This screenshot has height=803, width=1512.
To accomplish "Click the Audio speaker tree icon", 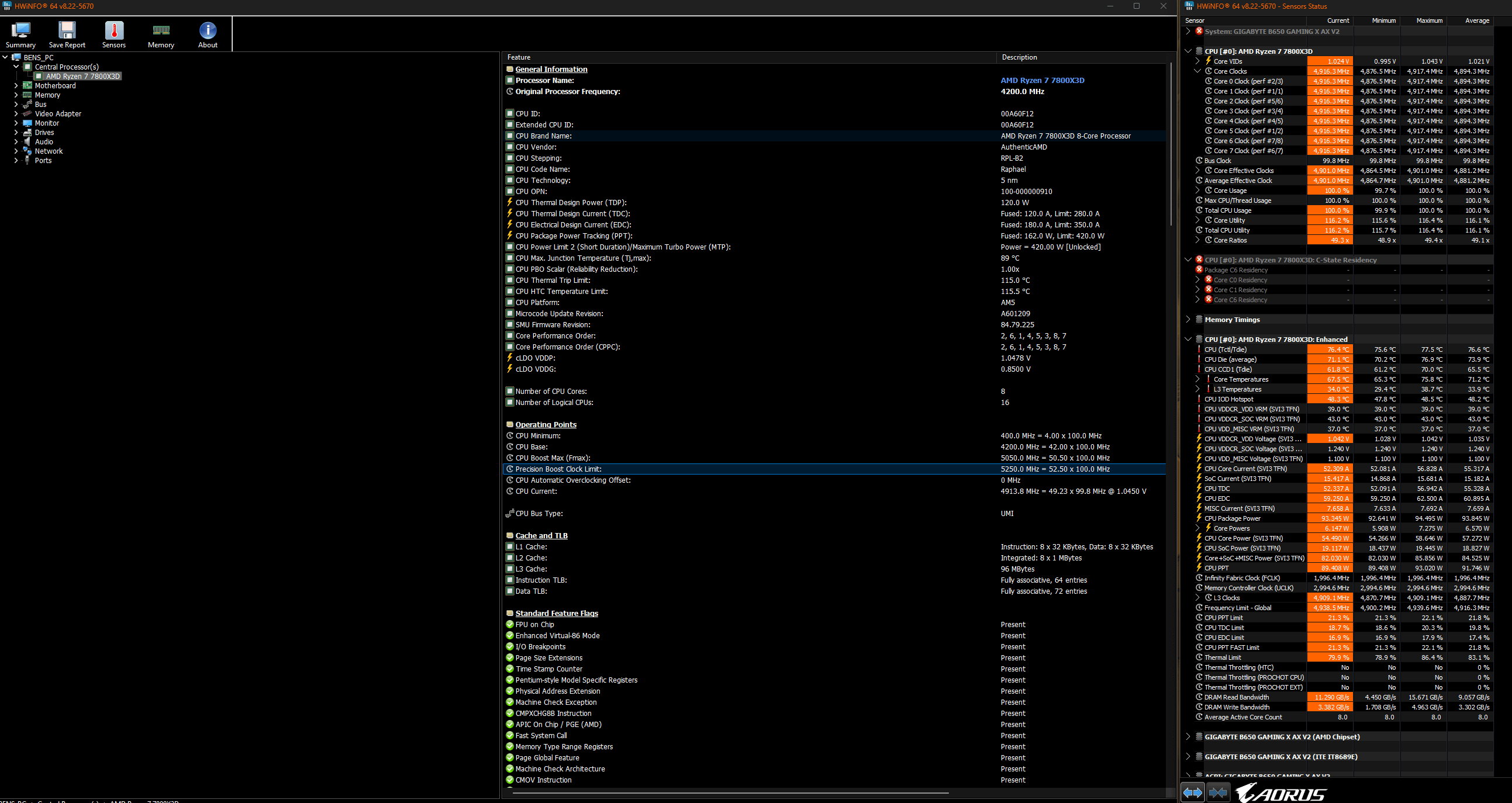I will point(27,142).
